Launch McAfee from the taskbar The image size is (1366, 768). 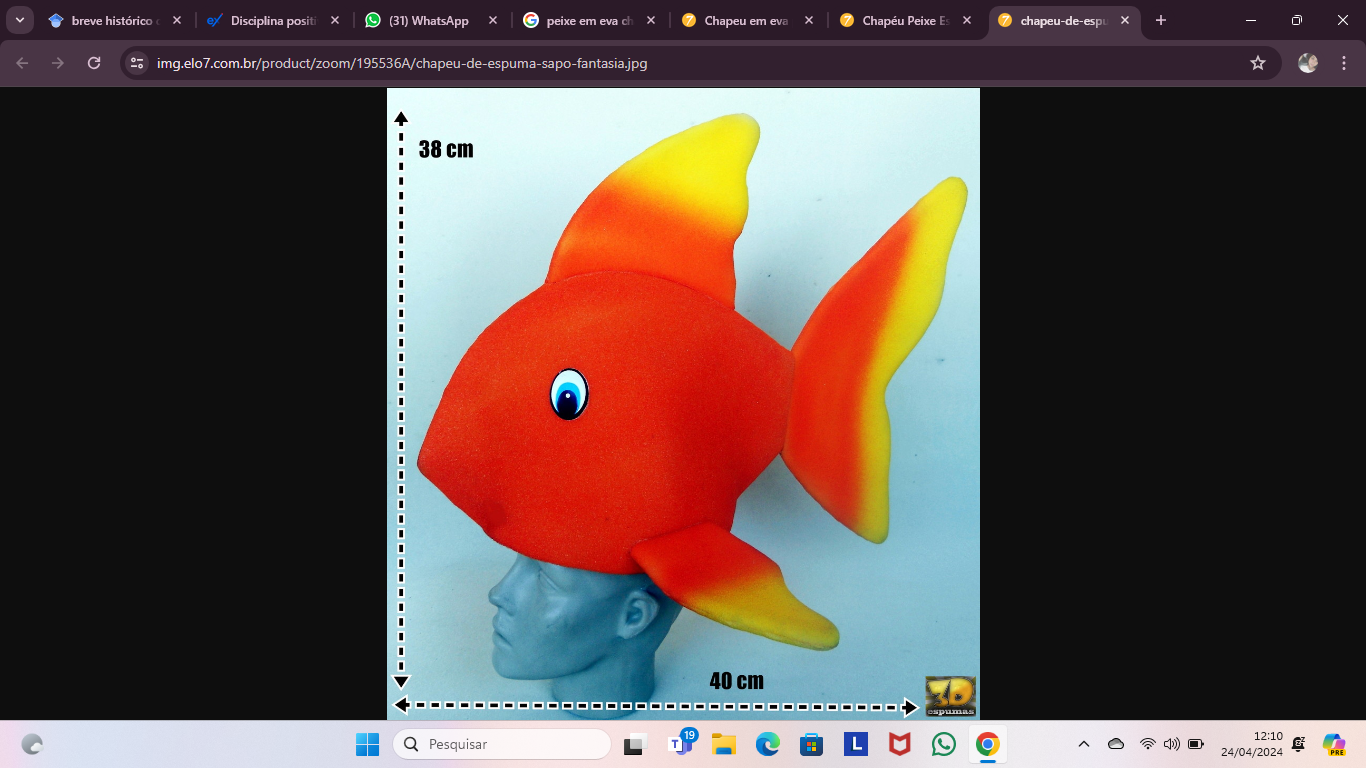point(899,744)
